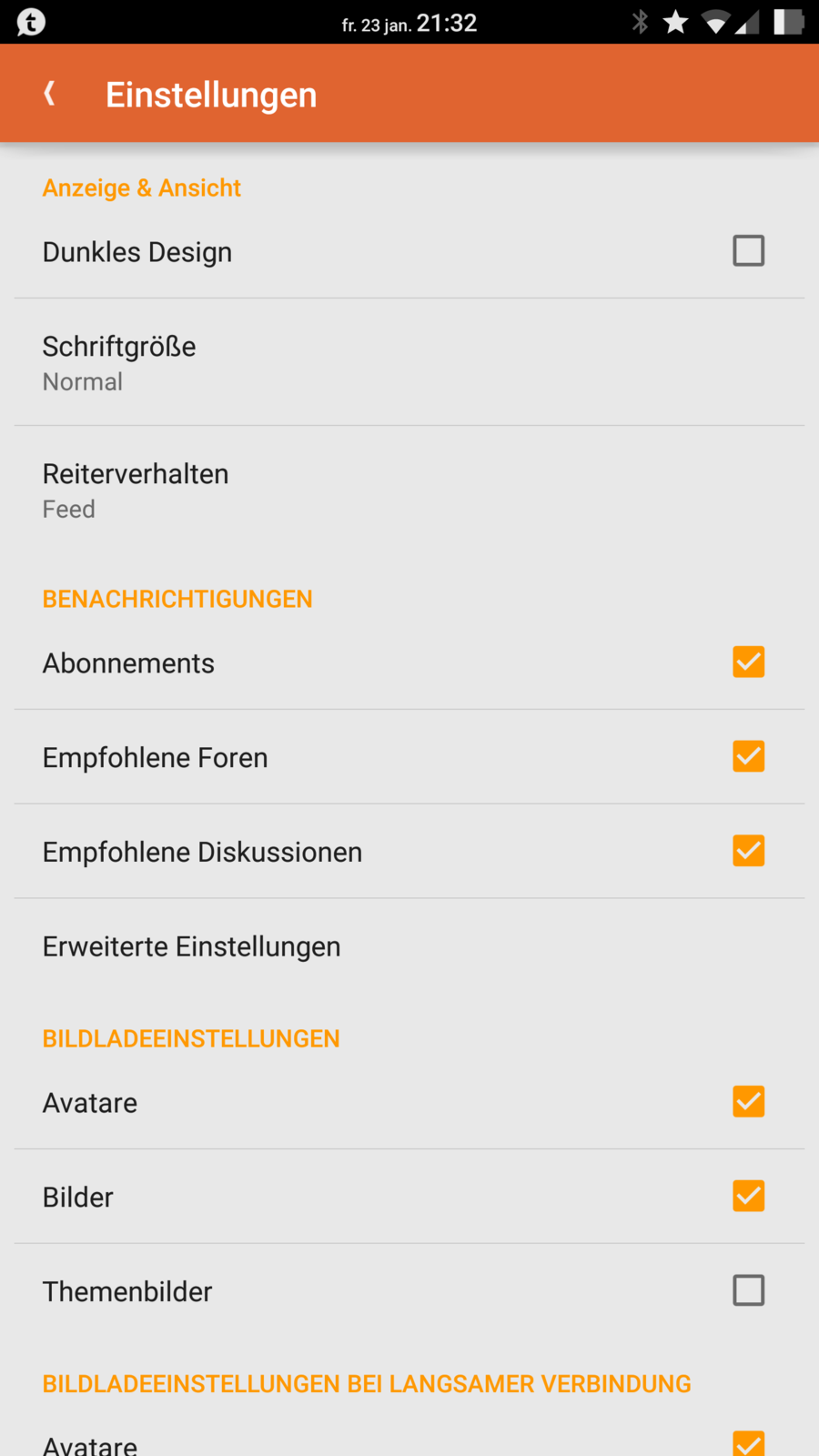Open Schriftgröße size selection
The image size is (819, 1456).
point(409,362)
